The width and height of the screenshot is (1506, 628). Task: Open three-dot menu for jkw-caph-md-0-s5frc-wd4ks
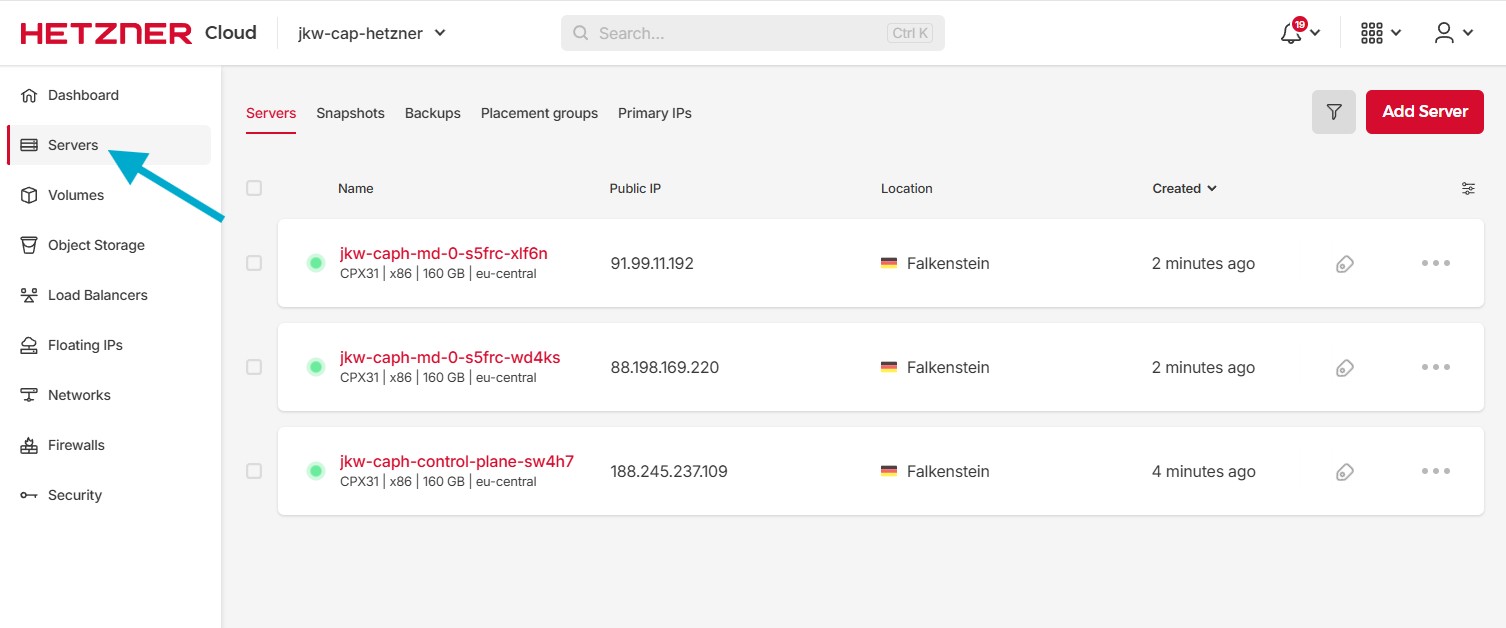1435,367
